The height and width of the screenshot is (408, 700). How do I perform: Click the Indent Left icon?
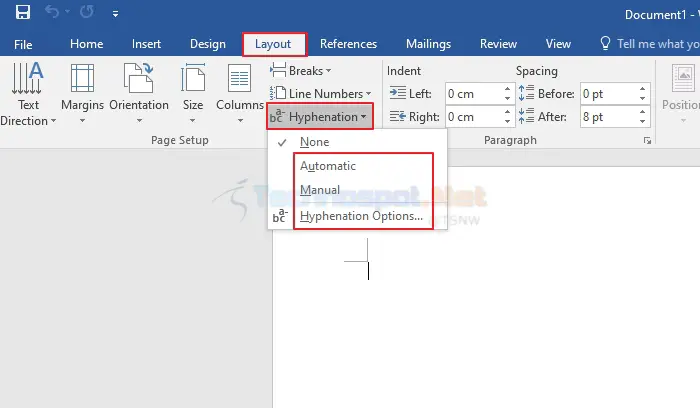(397, 93)
